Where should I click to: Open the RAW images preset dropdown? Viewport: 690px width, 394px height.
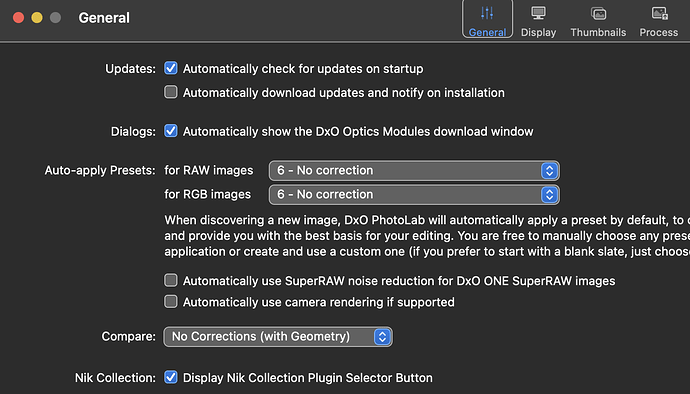pos(414,170)
